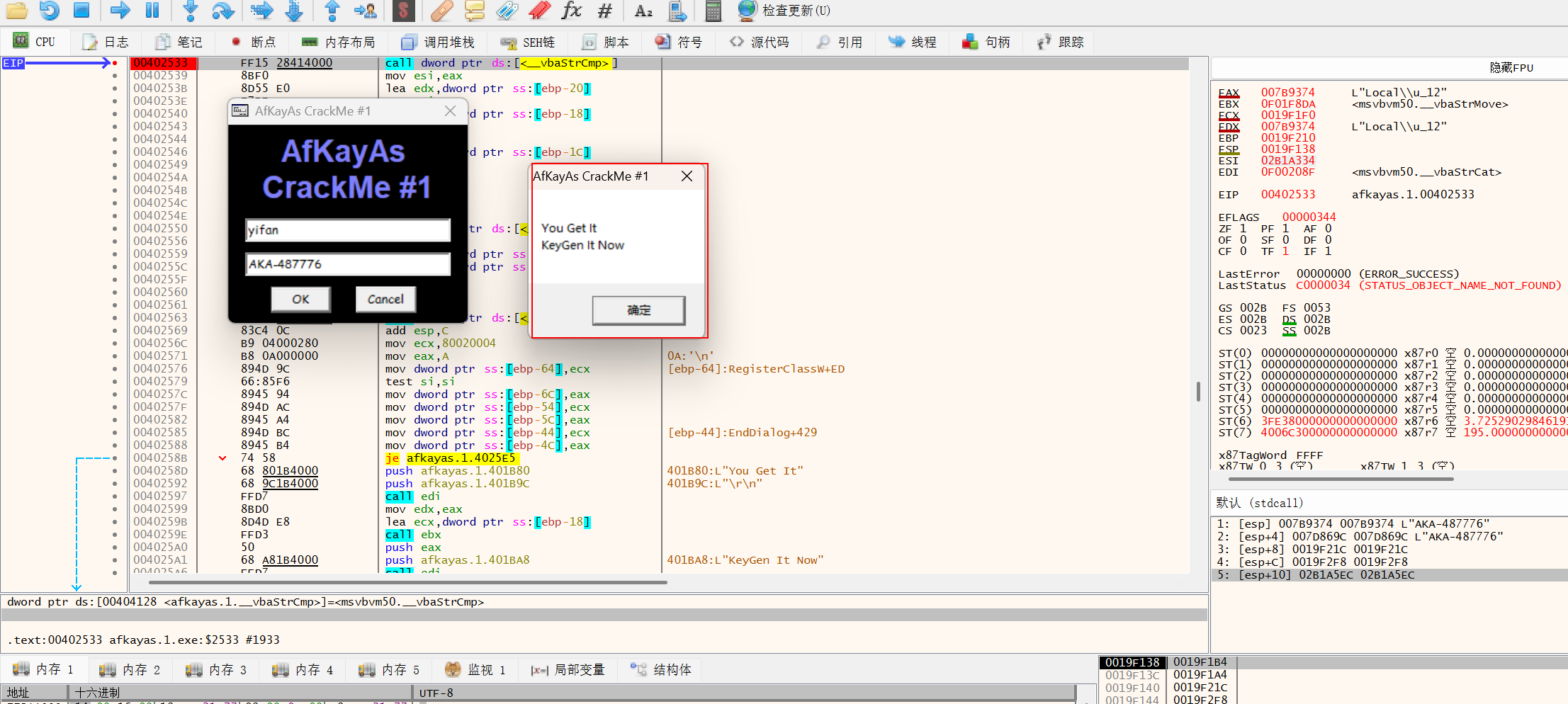Click OK in the CrackMe dialog
This screenshot has width=1568, height=704.
coord(300,299)
